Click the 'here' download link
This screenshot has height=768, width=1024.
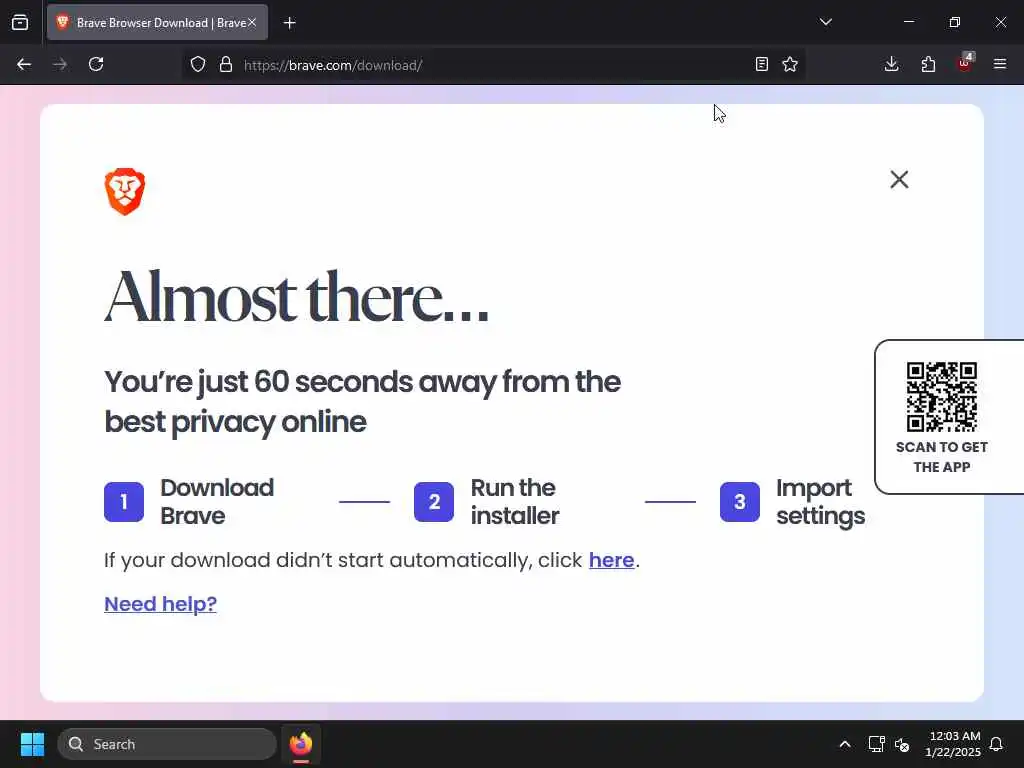click(611, 560)
